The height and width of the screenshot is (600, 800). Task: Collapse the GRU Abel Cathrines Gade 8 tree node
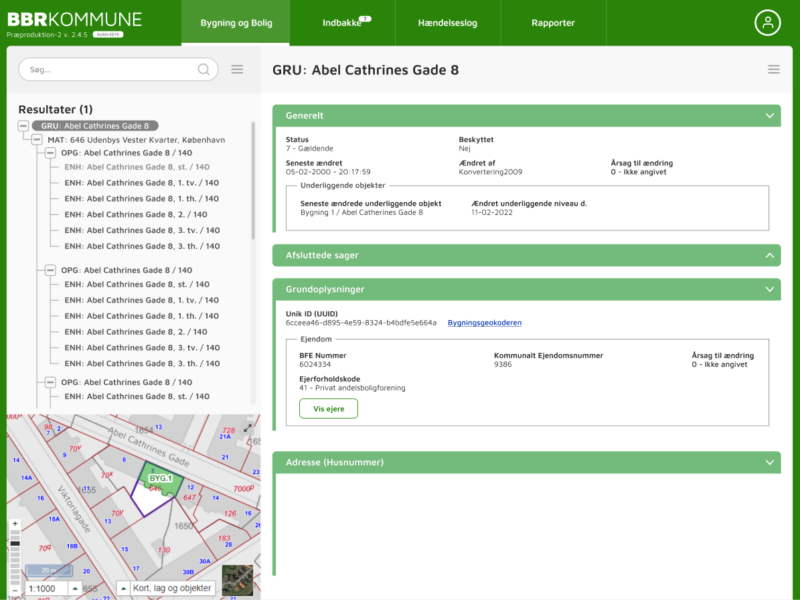click(x=24, y=126)
